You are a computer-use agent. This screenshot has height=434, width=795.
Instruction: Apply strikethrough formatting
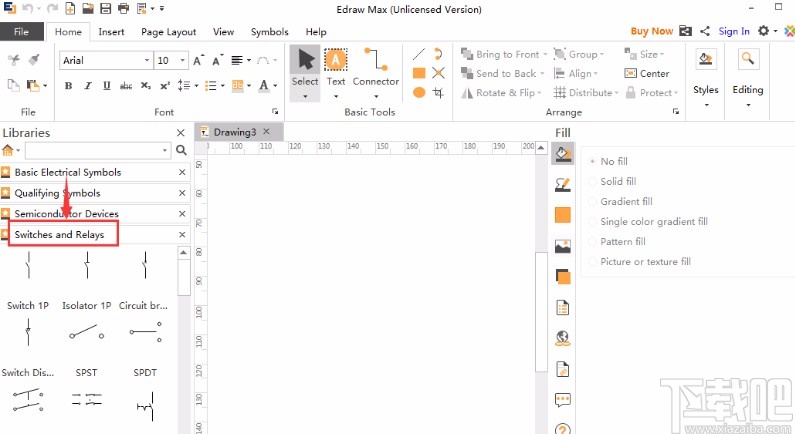coord(126,86)
